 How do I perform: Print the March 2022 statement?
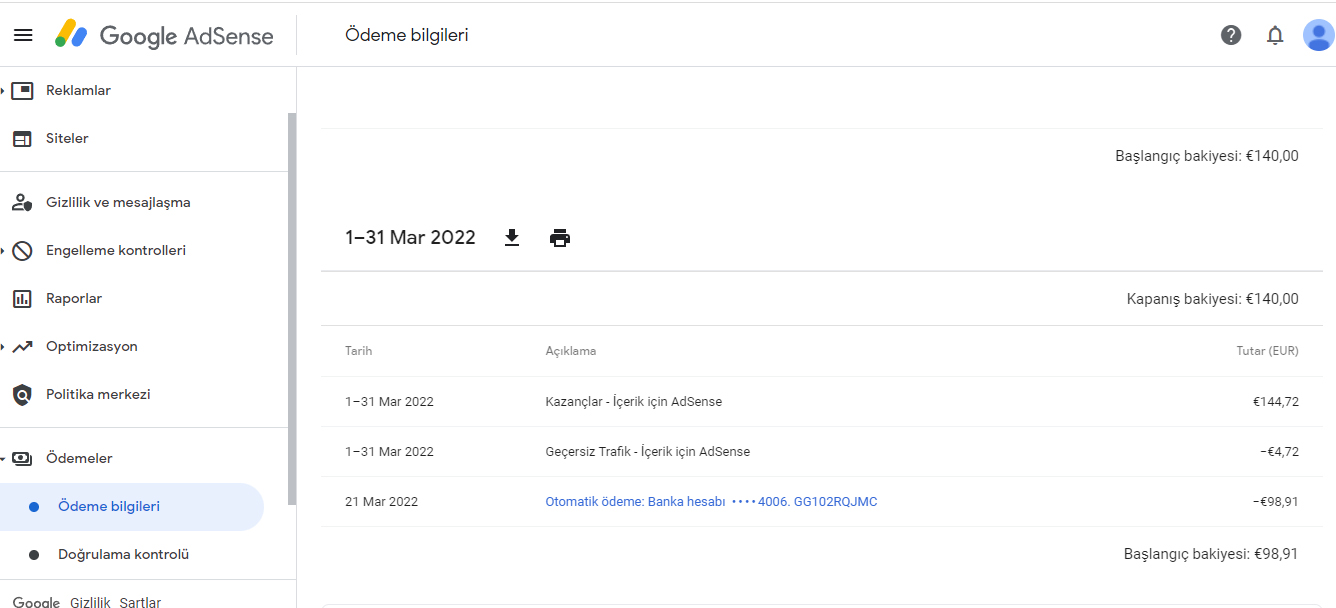[560, 238]
